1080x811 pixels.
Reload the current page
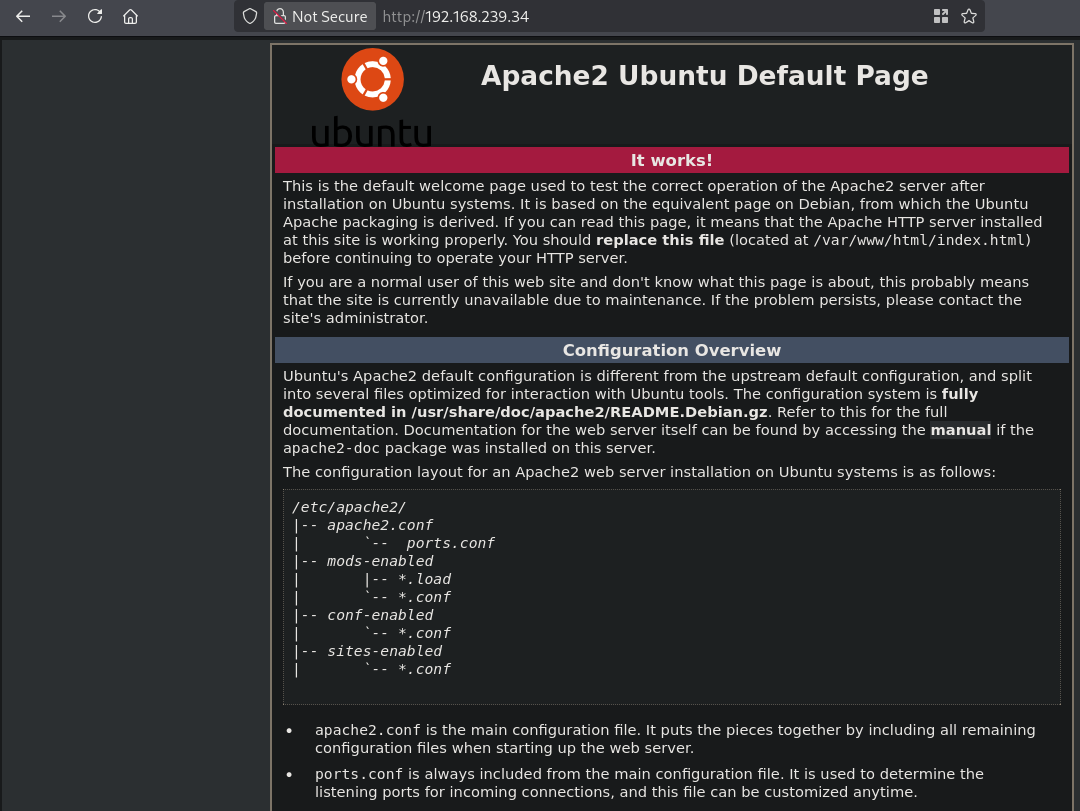click(x=95, y=17)
